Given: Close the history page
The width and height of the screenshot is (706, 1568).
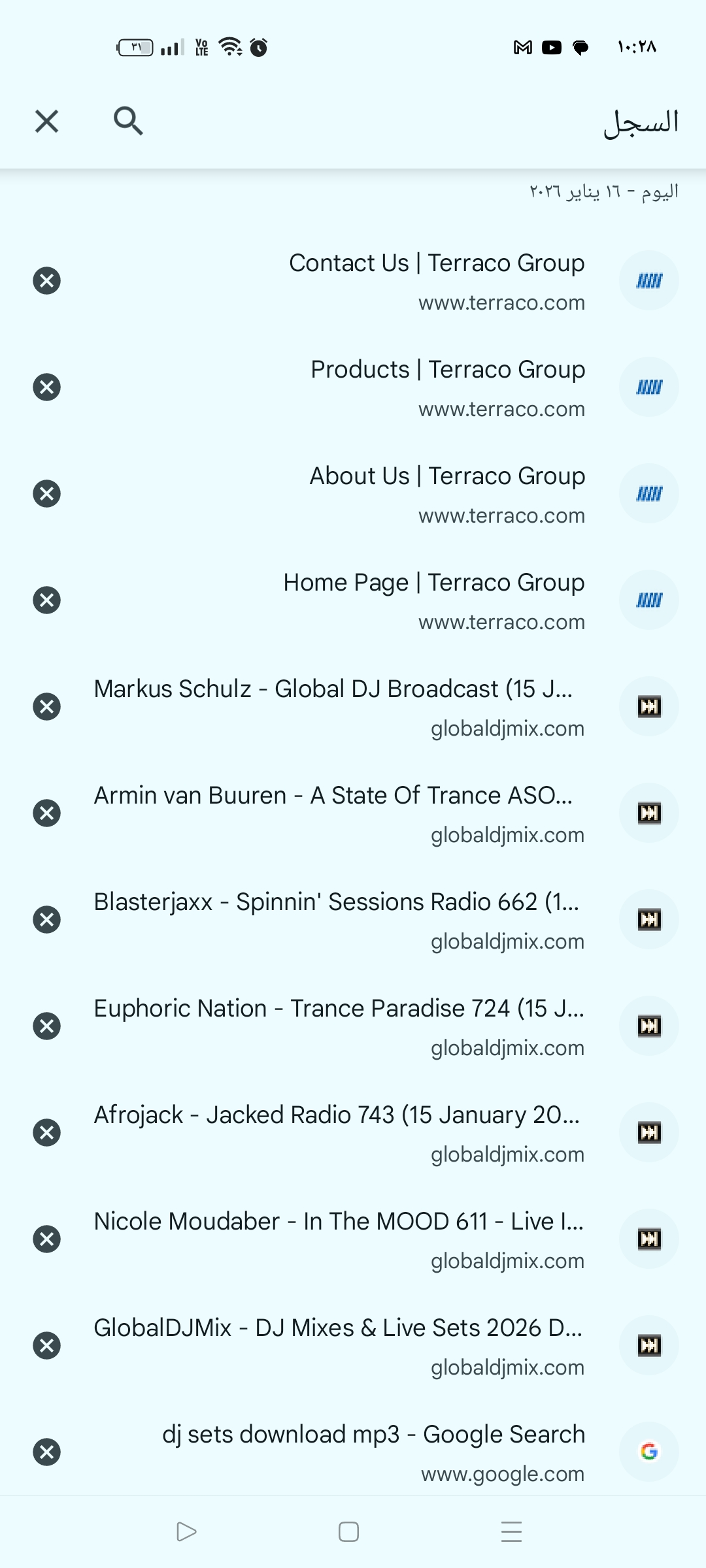Looking at the screenshot, I should 46,121.
